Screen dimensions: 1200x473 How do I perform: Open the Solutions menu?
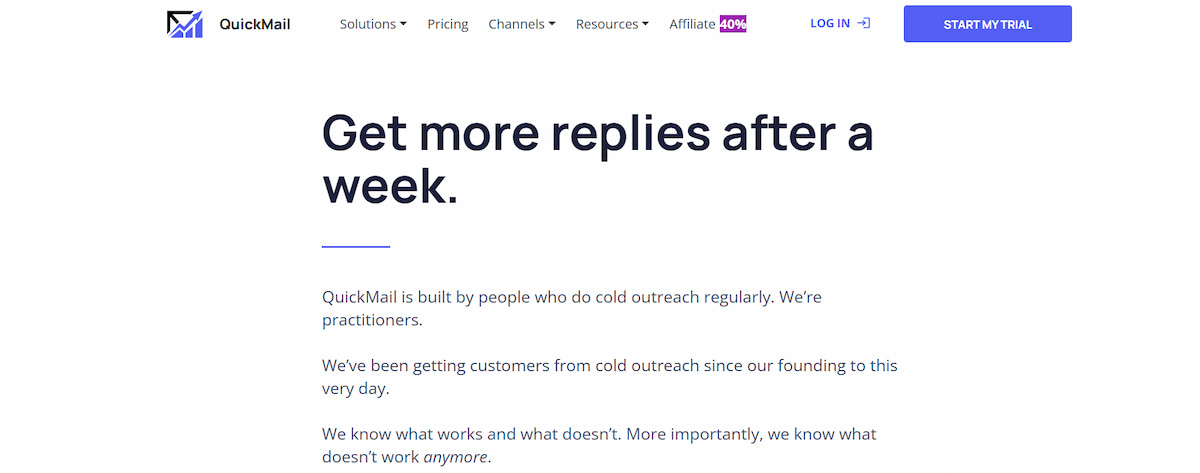coord(368,24)
